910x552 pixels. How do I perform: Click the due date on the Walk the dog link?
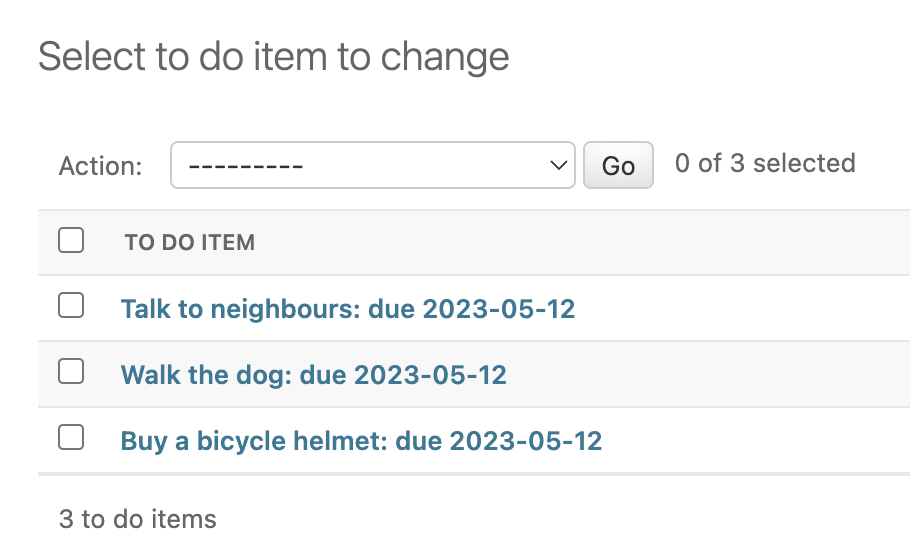(430, 375)
